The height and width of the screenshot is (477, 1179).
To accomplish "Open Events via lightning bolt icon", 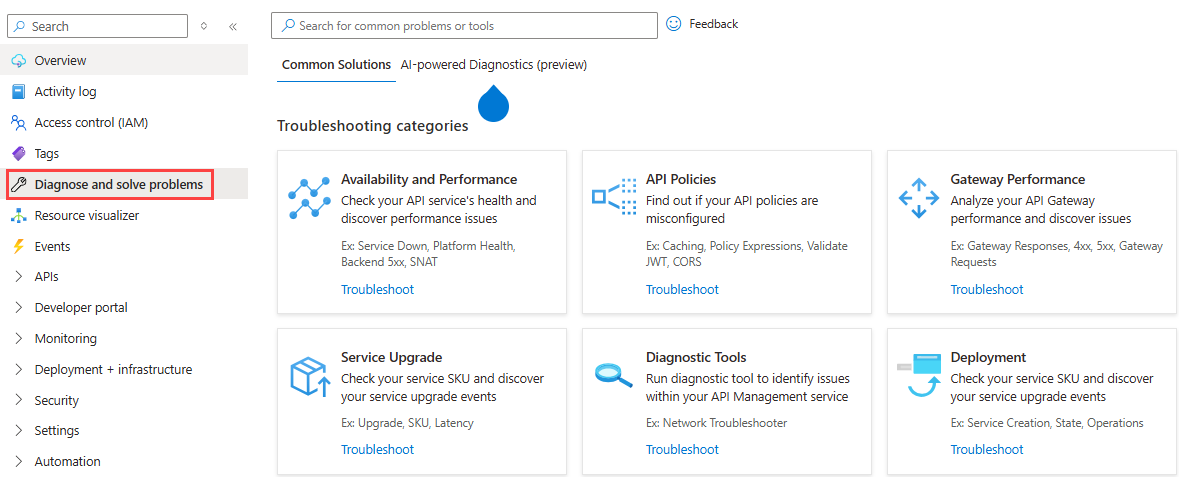I will [x=18, y=247].
